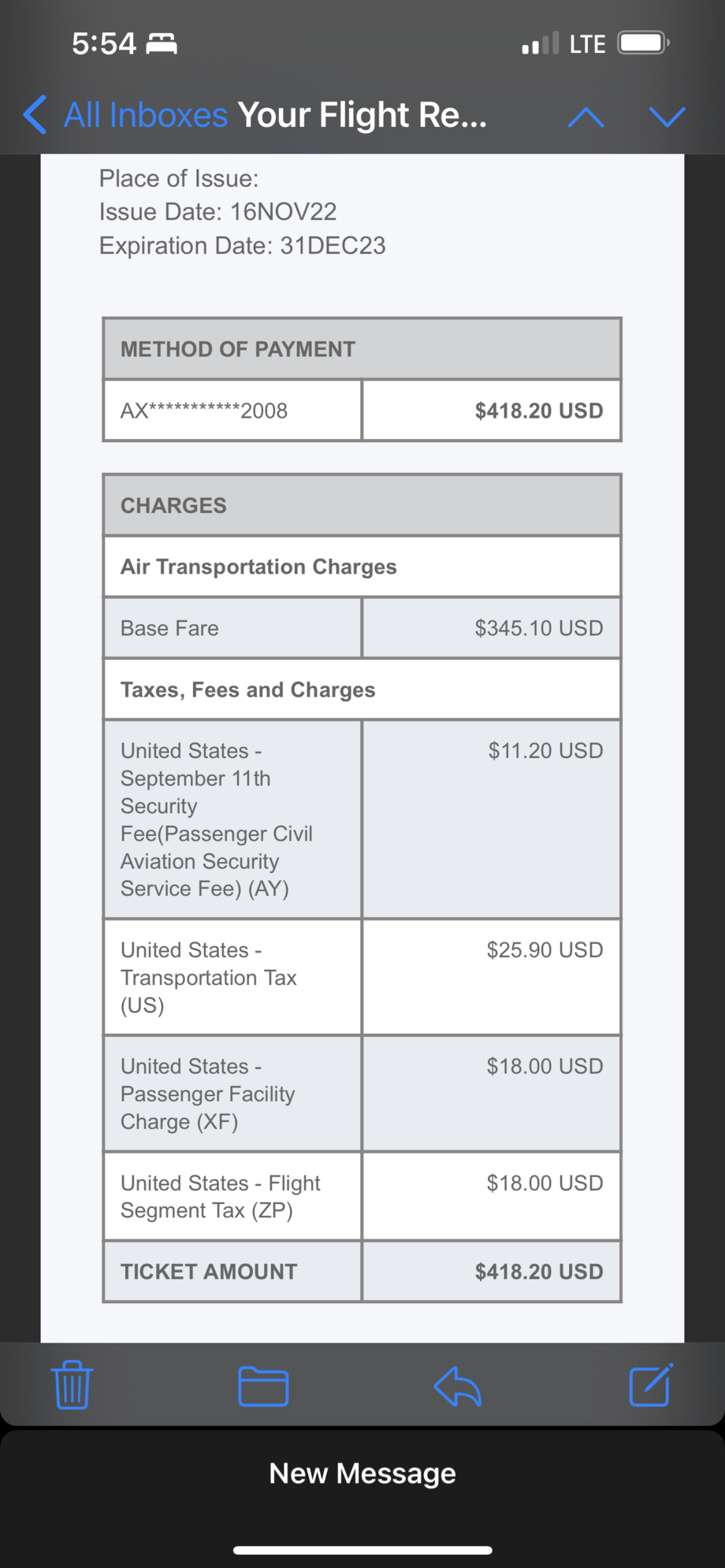The height and width of the screenshot is (1568, 725).
Task: Go to next message with down chevron
Action: tap(667, 117)
